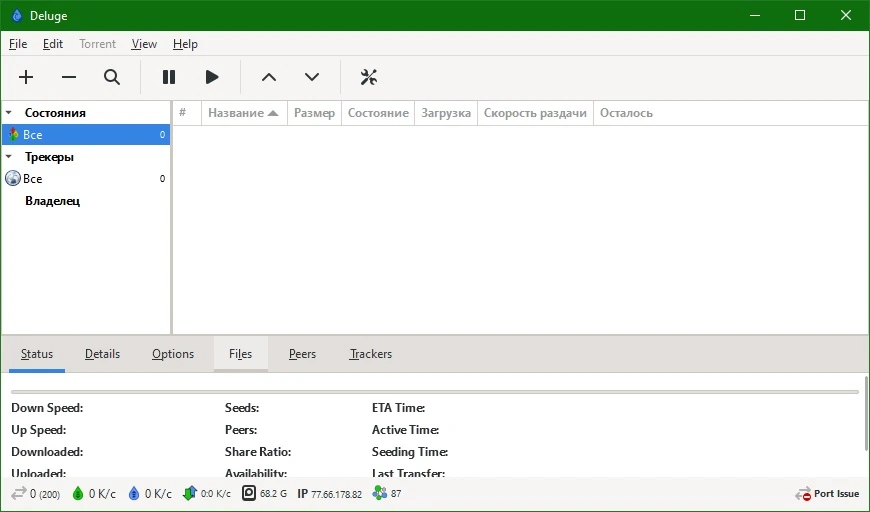870x512 pixels.
Task: Sort by Загрузка column header
Action: click(446, 113)
